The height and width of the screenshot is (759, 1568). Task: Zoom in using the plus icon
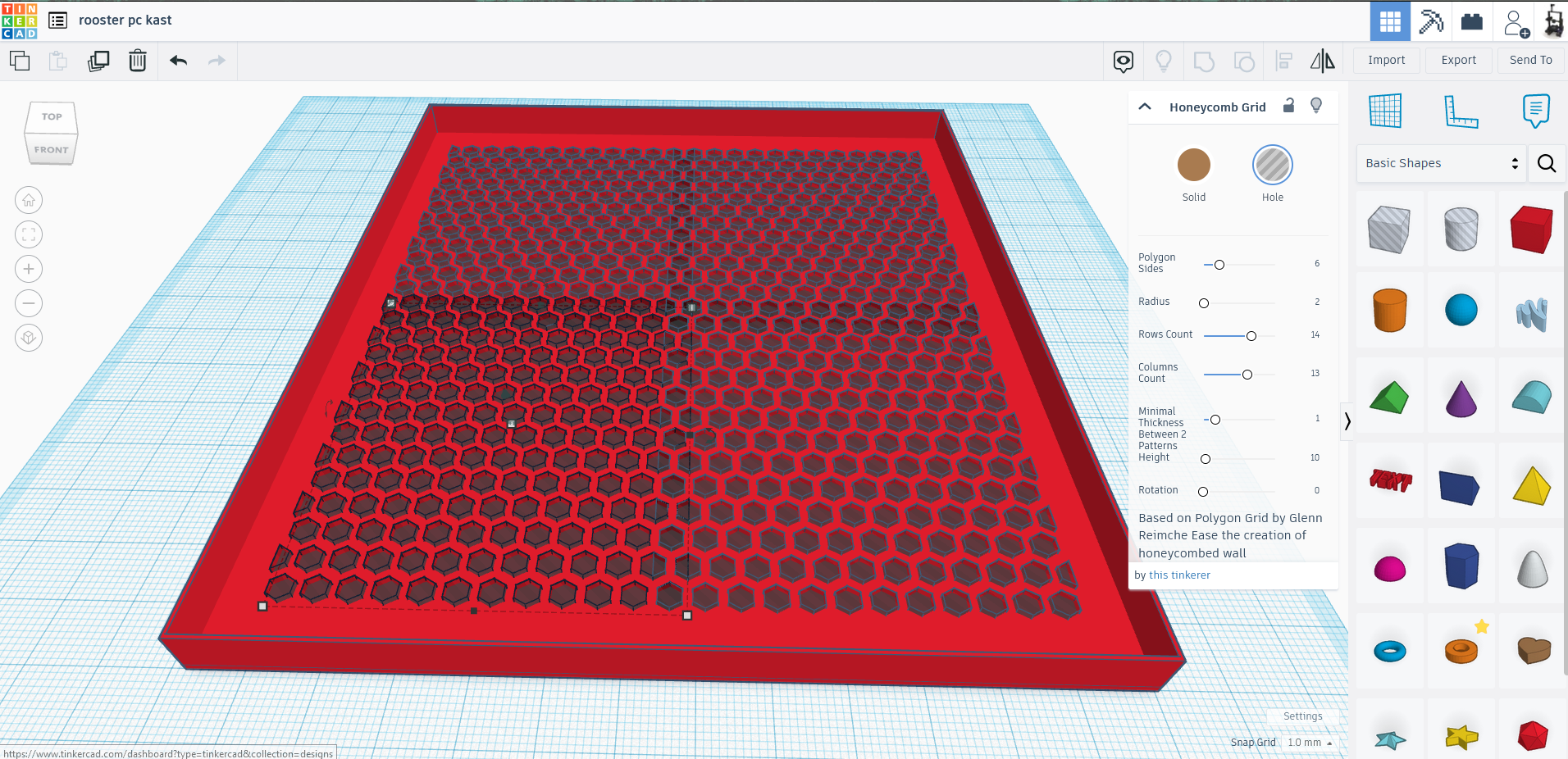pyautogui.click(x=28, y=268)
